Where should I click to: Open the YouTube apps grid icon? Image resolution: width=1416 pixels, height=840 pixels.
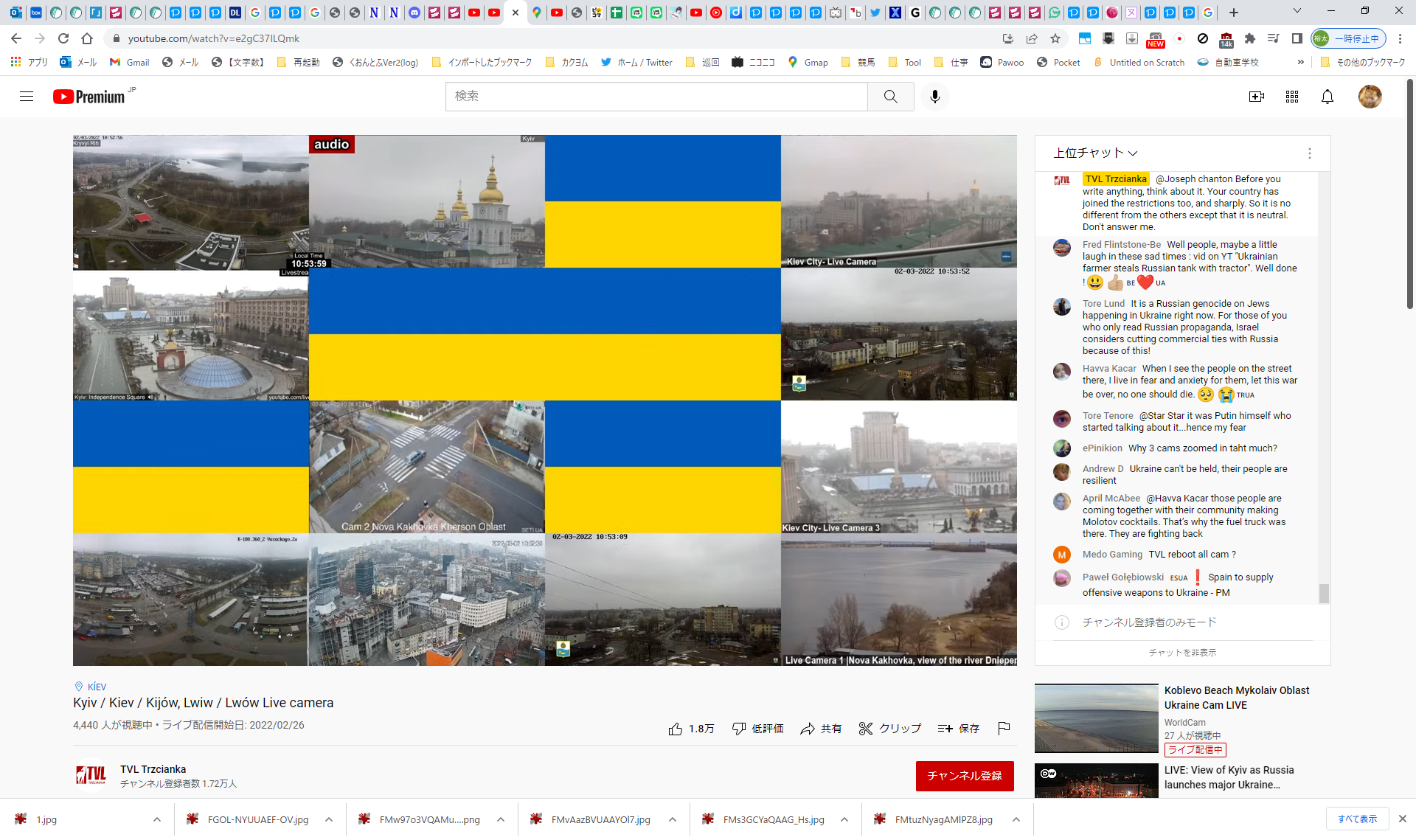pyautogui.click(x=1291, y=97)
